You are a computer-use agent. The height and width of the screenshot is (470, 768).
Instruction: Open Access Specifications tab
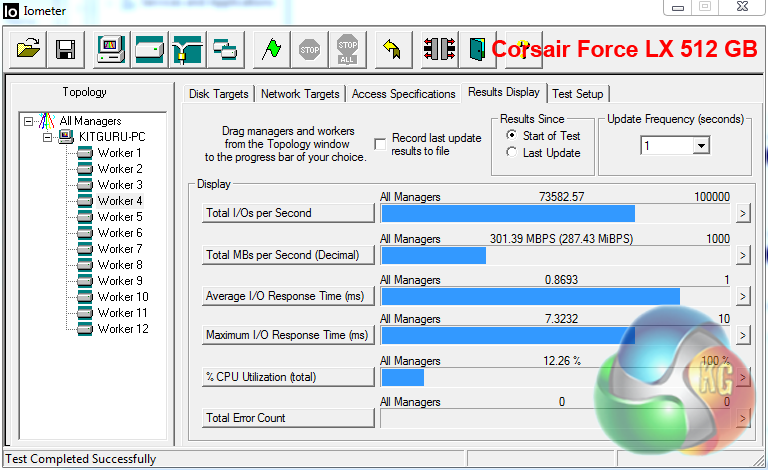404,94
